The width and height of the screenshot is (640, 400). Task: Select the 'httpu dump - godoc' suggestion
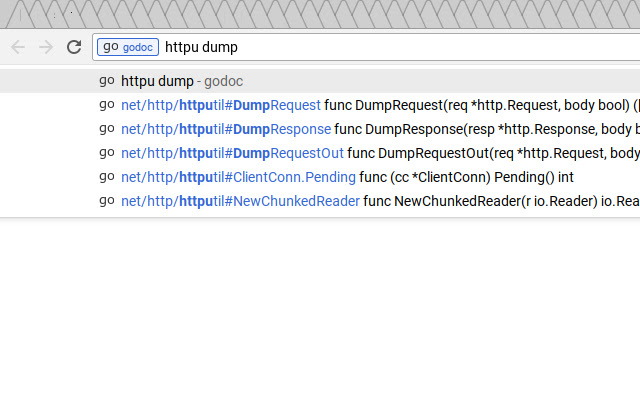click(x=320, y=81)
